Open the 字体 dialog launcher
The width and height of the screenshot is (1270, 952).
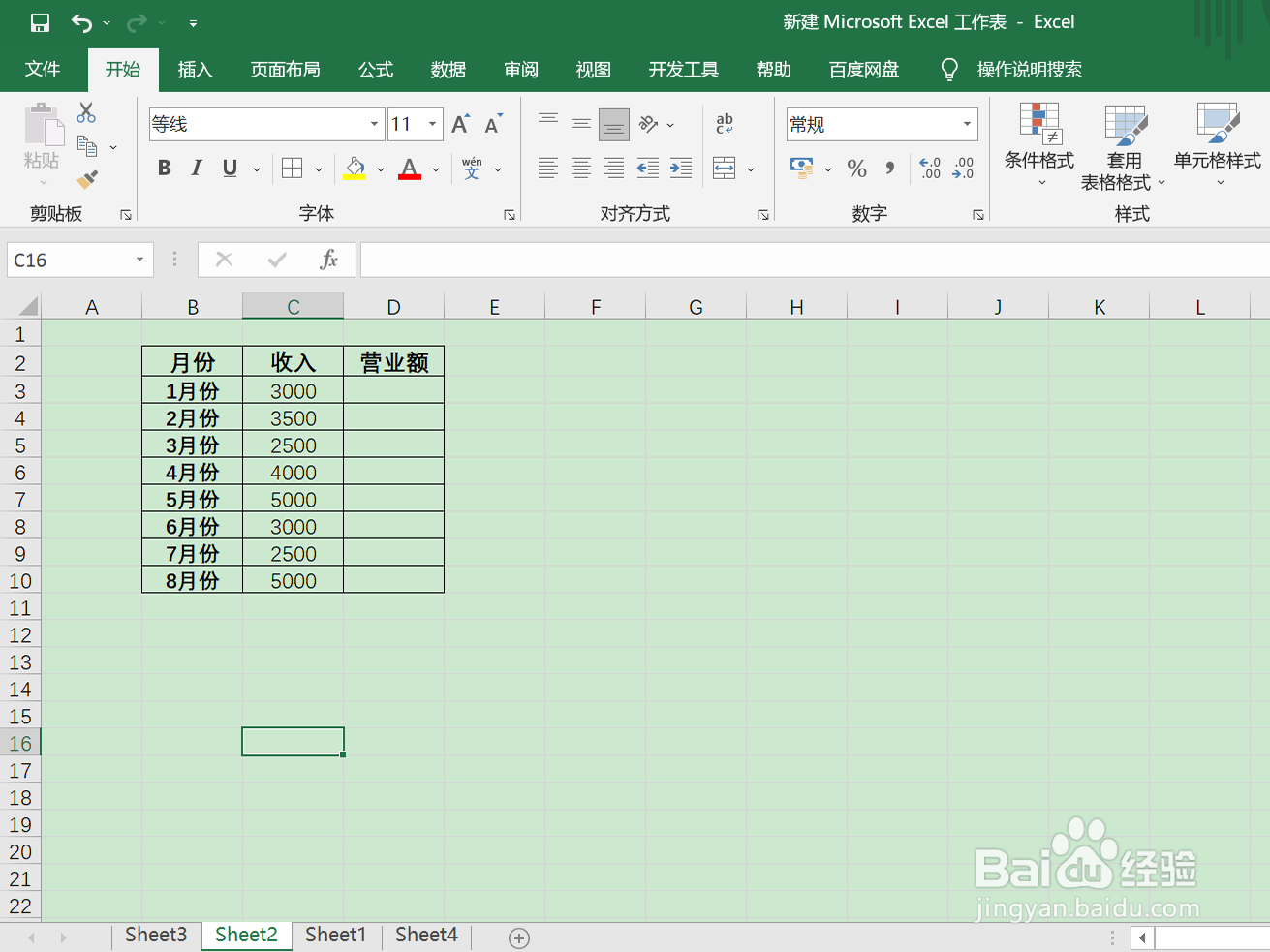point(511,214)
